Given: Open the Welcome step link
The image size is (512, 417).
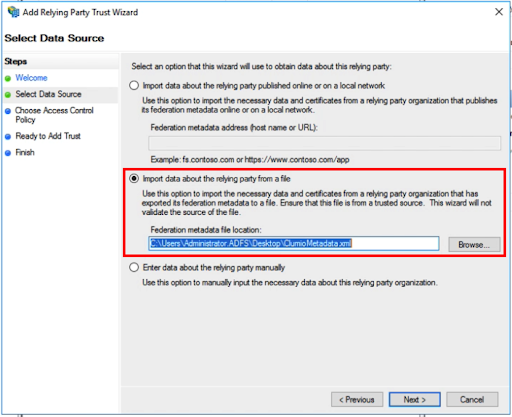Looking at the screenshot, I should point(31,78).
